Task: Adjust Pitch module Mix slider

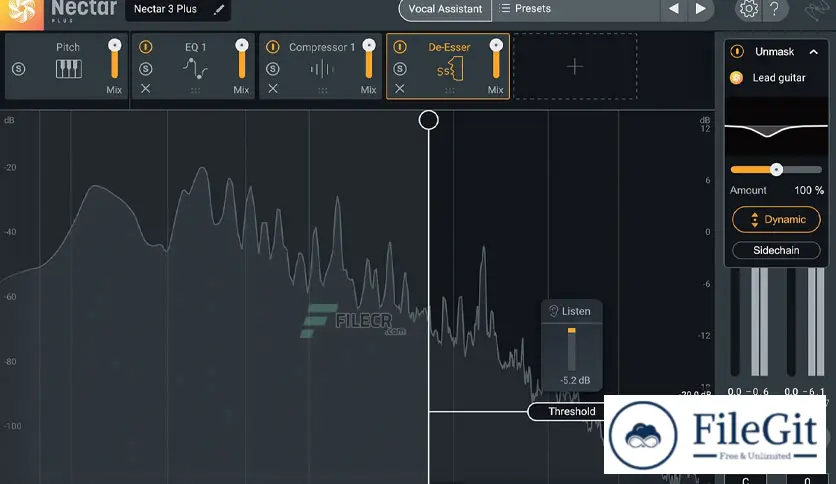Action: click(114, 59)
